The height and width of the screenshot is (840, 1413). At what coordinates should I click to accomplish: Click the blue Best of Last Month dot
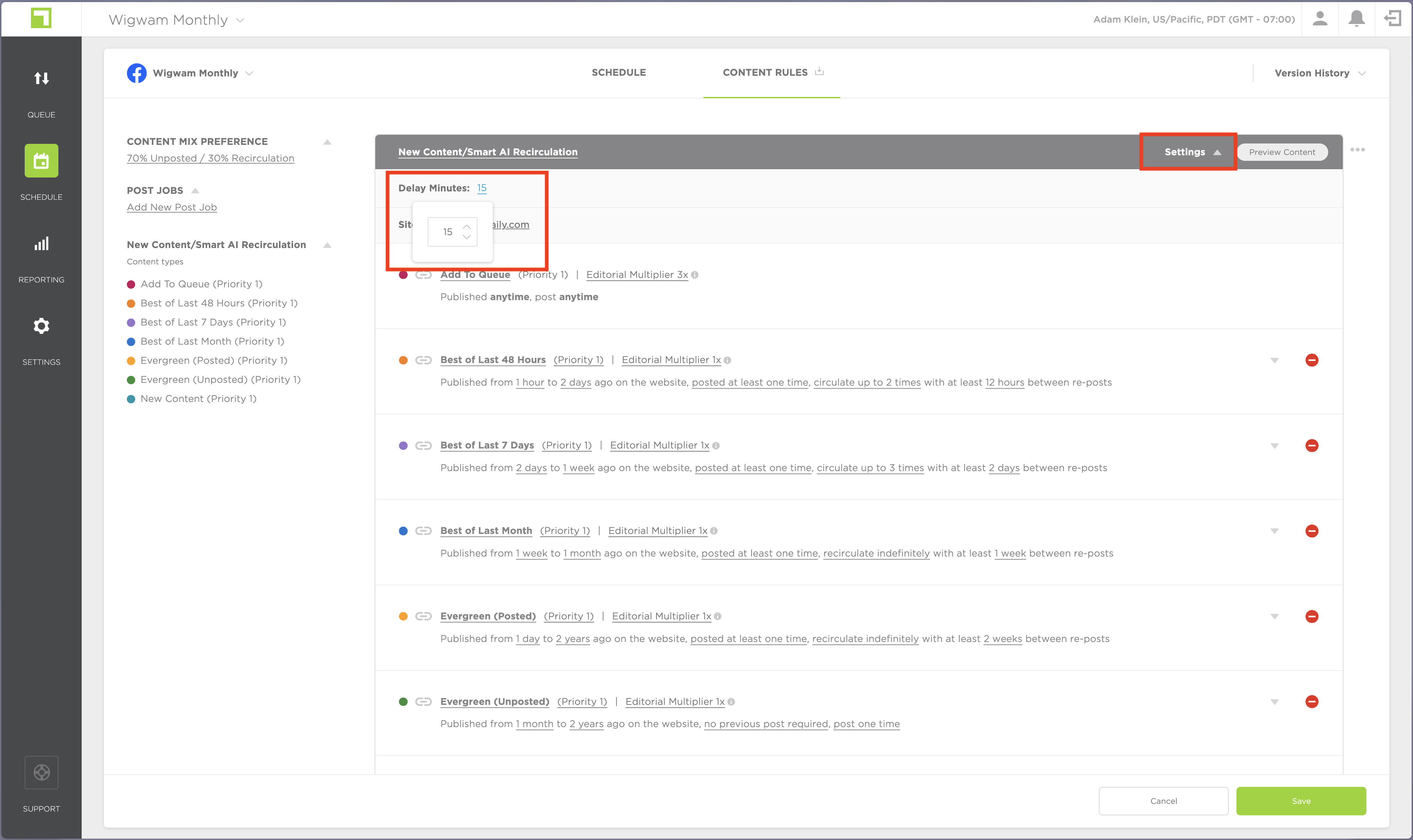pyautogui.click(x=403, y=531)
